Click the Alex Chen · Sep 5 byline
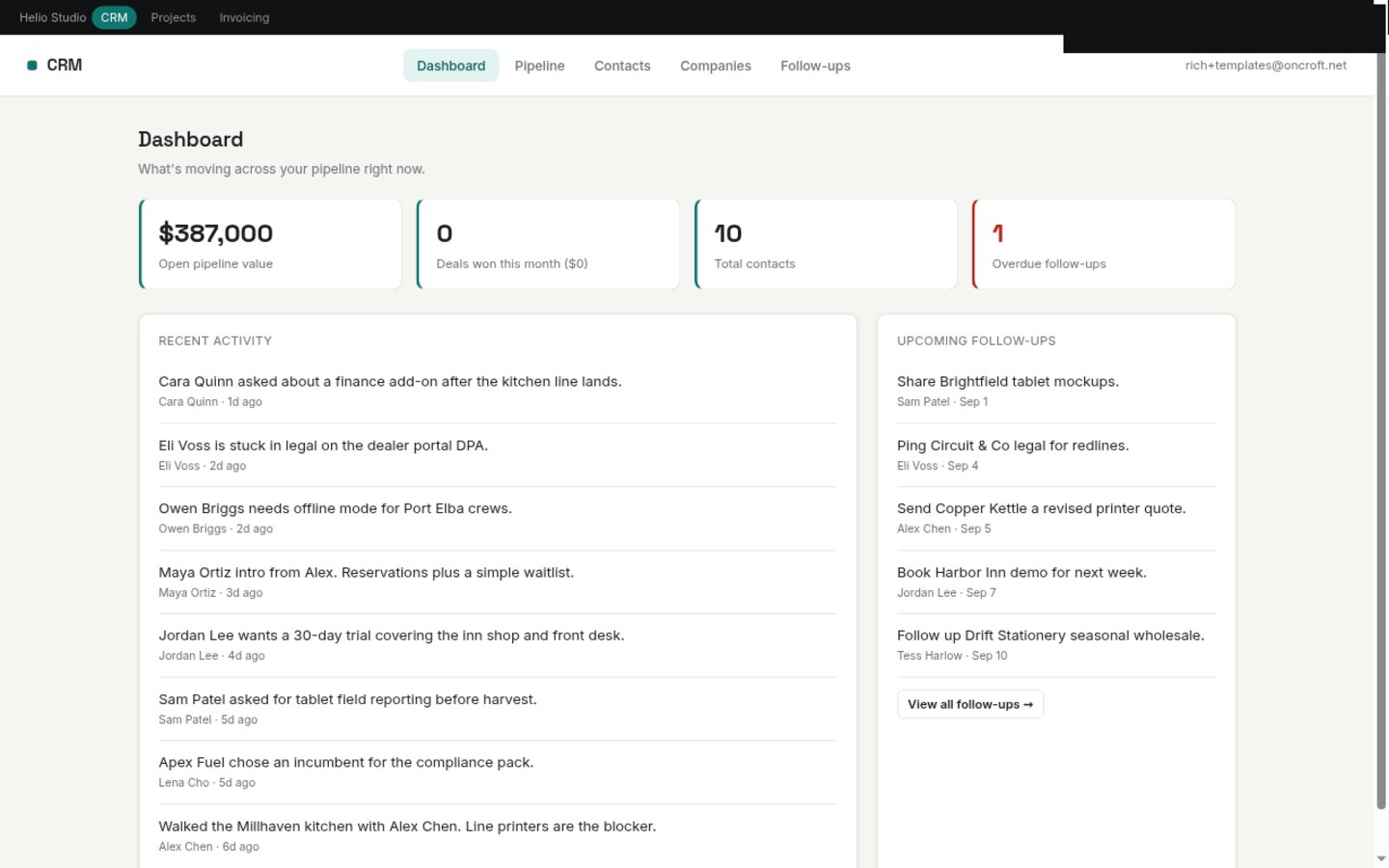The width and height of the screenshot is (1389, 868). pos(943,529)
